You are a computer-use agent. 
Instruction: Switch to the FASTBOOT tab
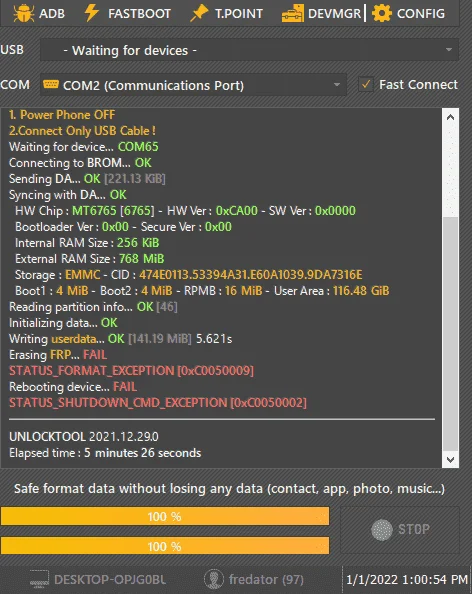point(128,13)
